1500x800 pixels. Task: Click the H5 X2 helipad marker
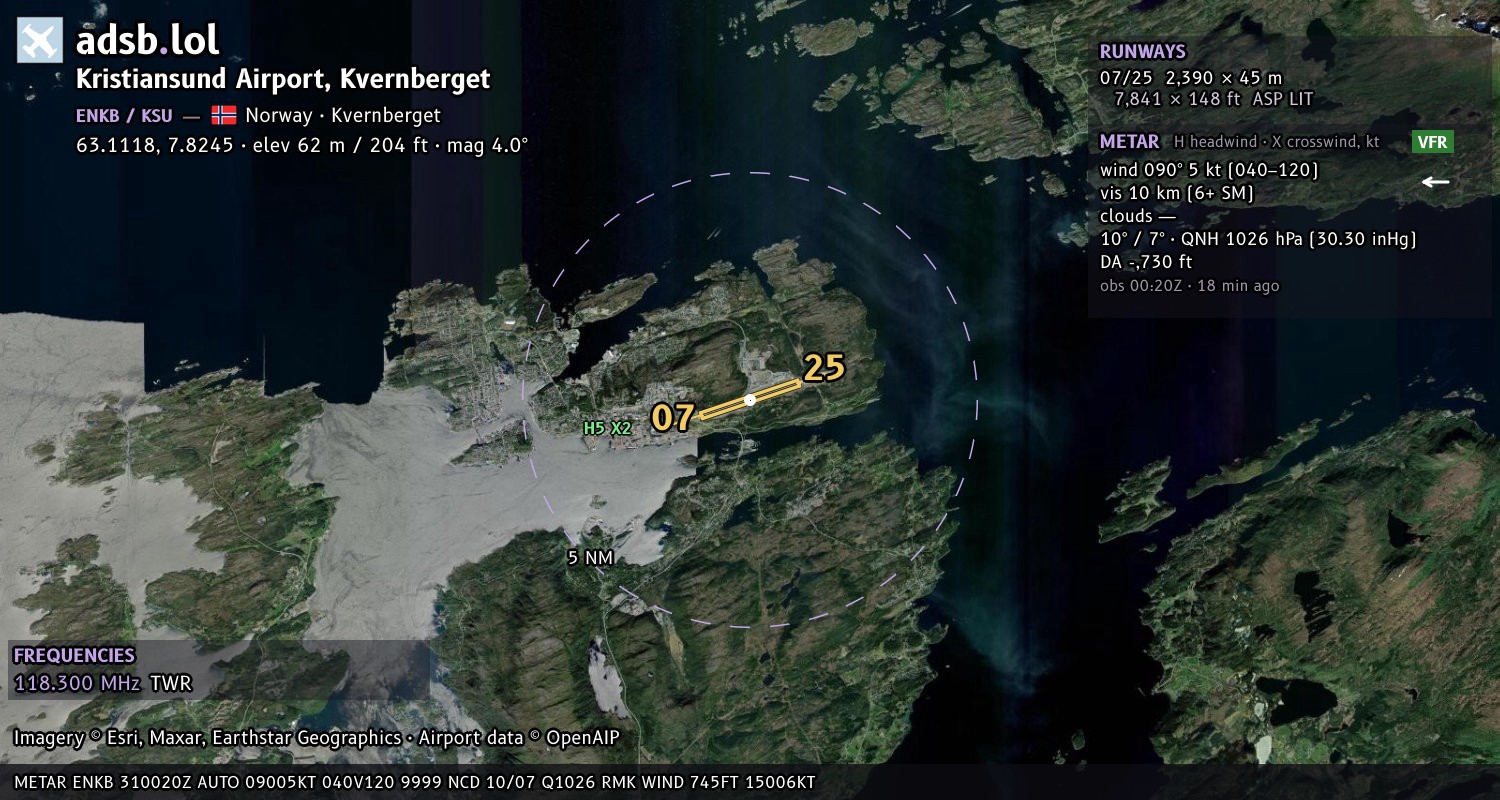[x=608, y=428]
